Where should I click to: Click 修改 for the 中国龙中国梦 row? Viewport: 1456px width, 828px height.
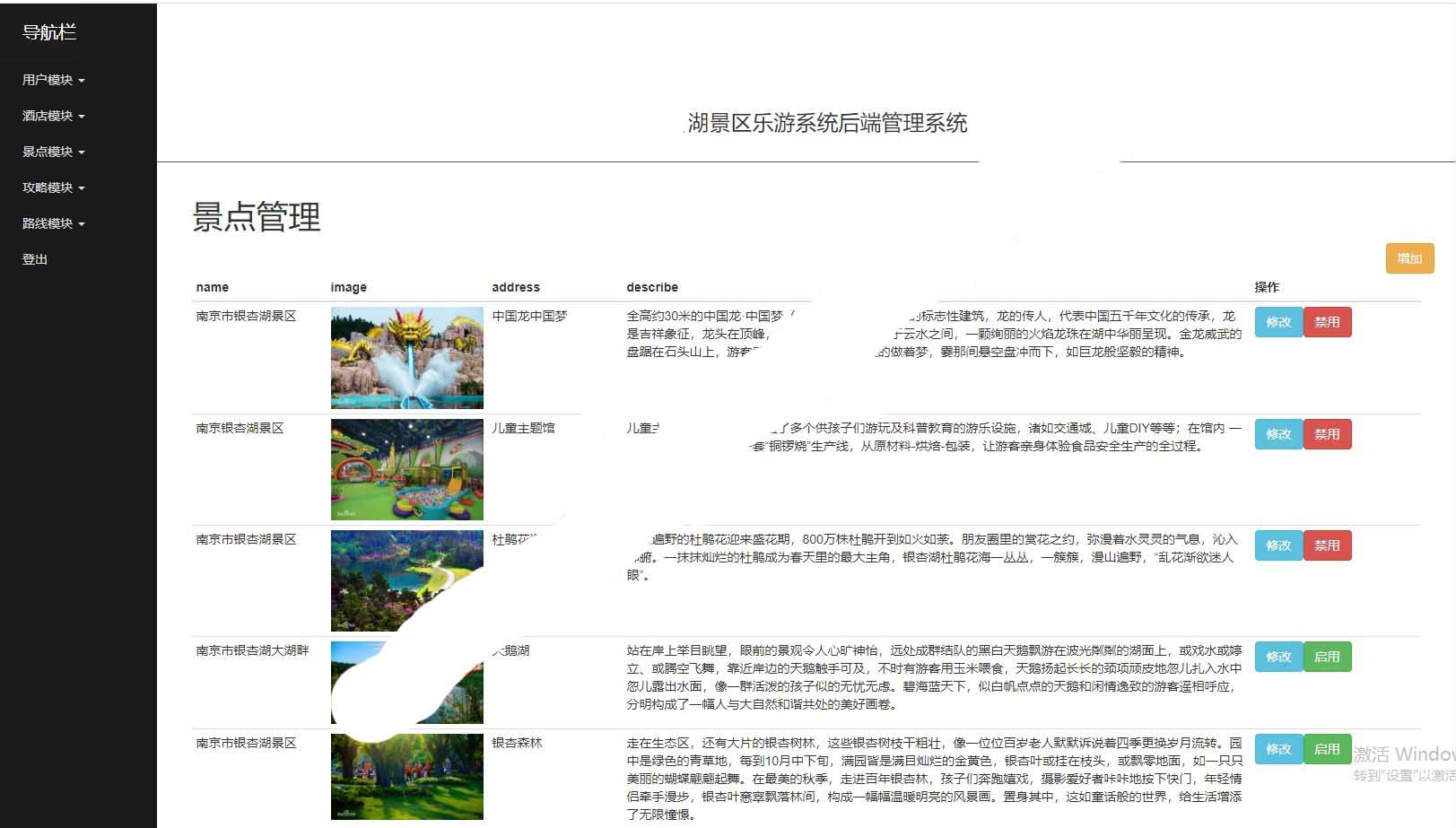1278,322
